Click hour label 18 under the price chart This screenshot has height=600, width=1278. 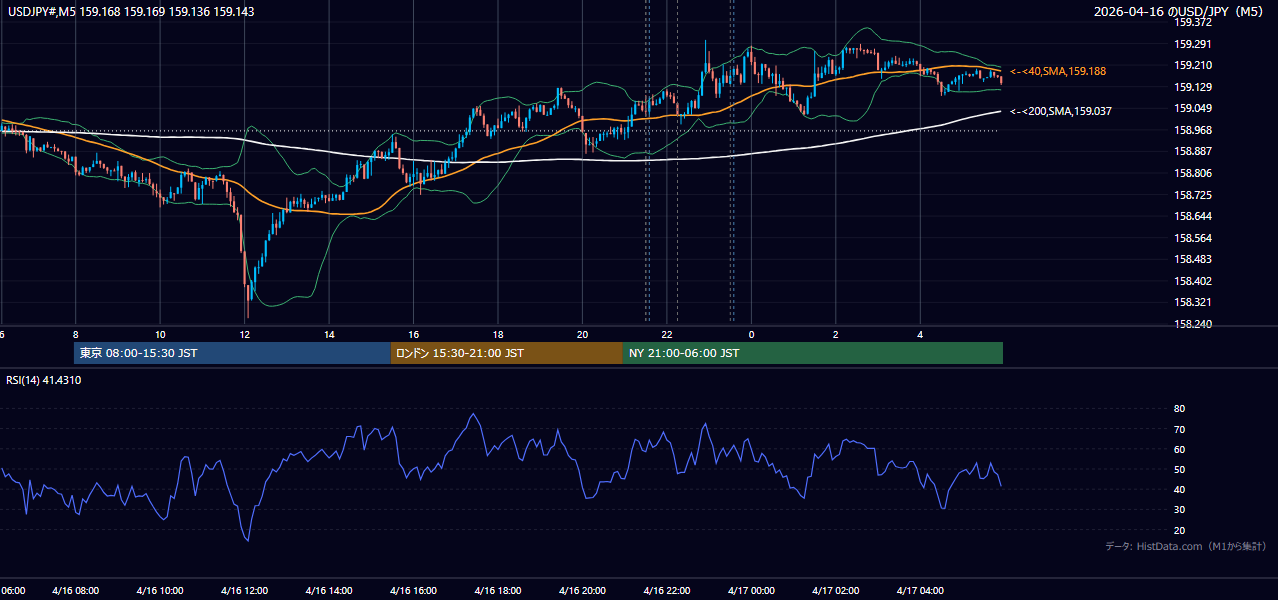tap(498, 334)
